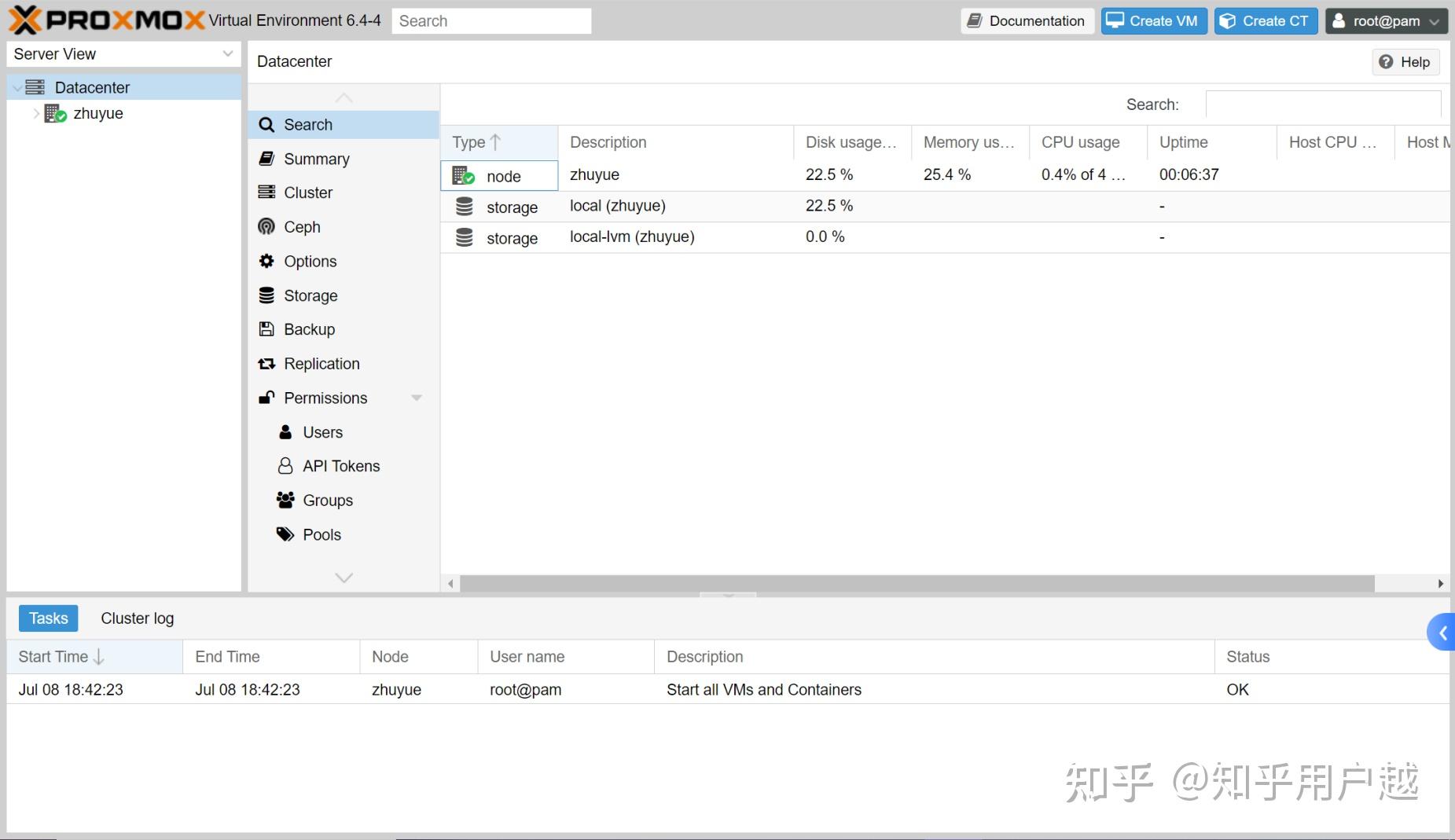
Task: Collapse the Datacenter tree item
Action: pyautogui.click(x=17, y=86)
